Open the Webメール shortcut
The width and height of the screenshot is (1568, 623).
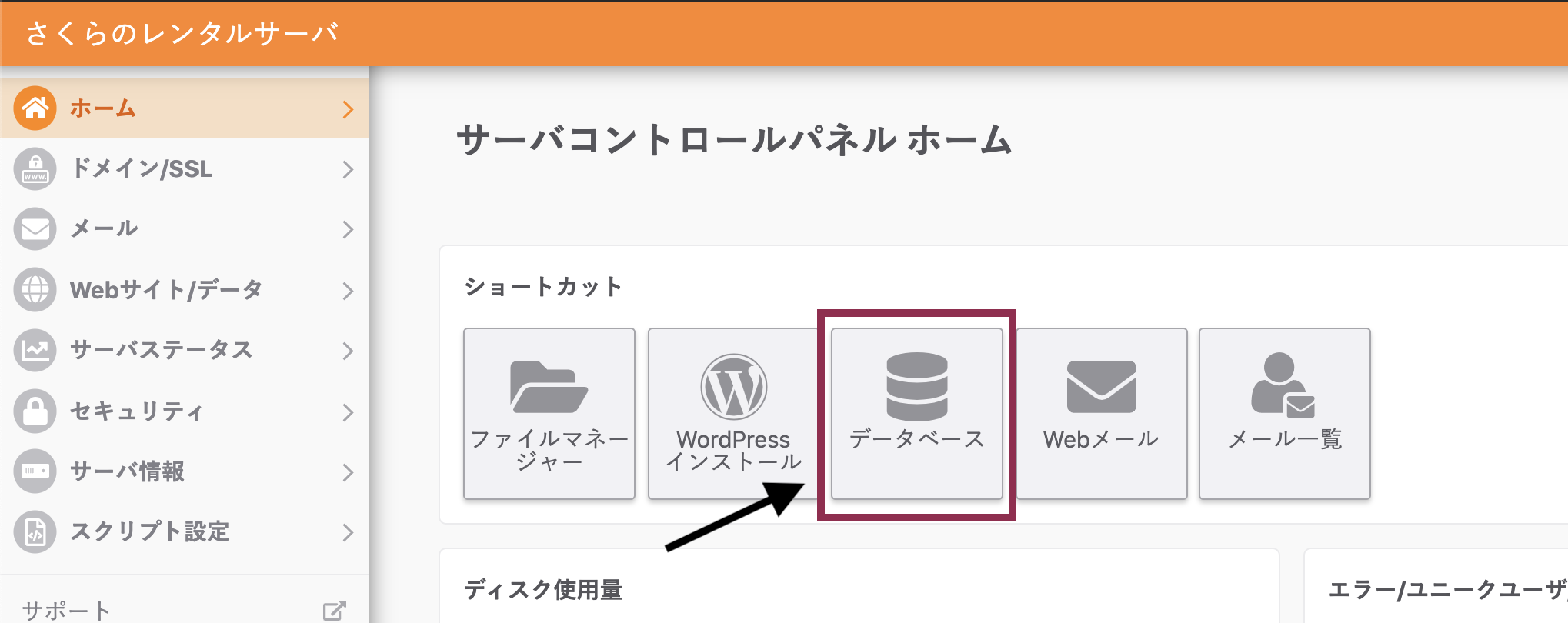point(1101,414)
